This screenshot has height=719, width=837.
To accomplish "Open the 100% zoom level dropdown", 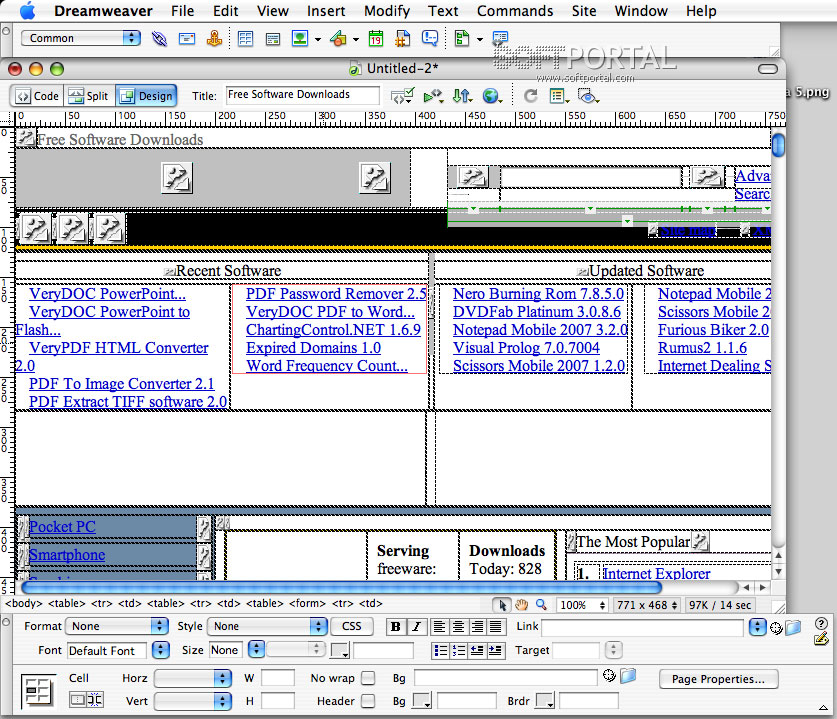I will [582, 605].
